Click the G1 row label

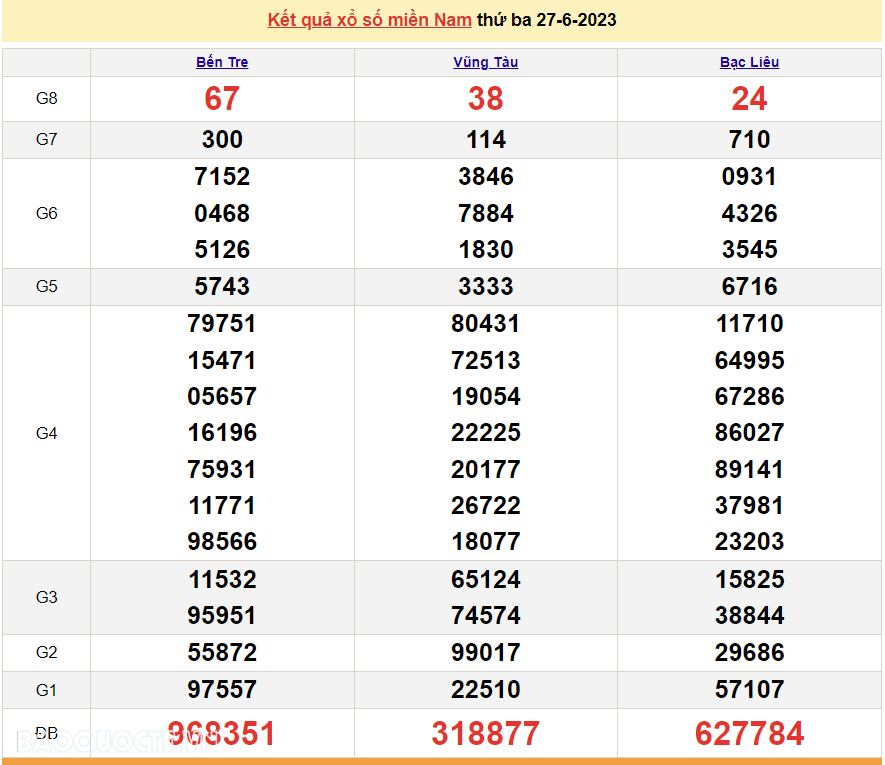pos(46,689)
